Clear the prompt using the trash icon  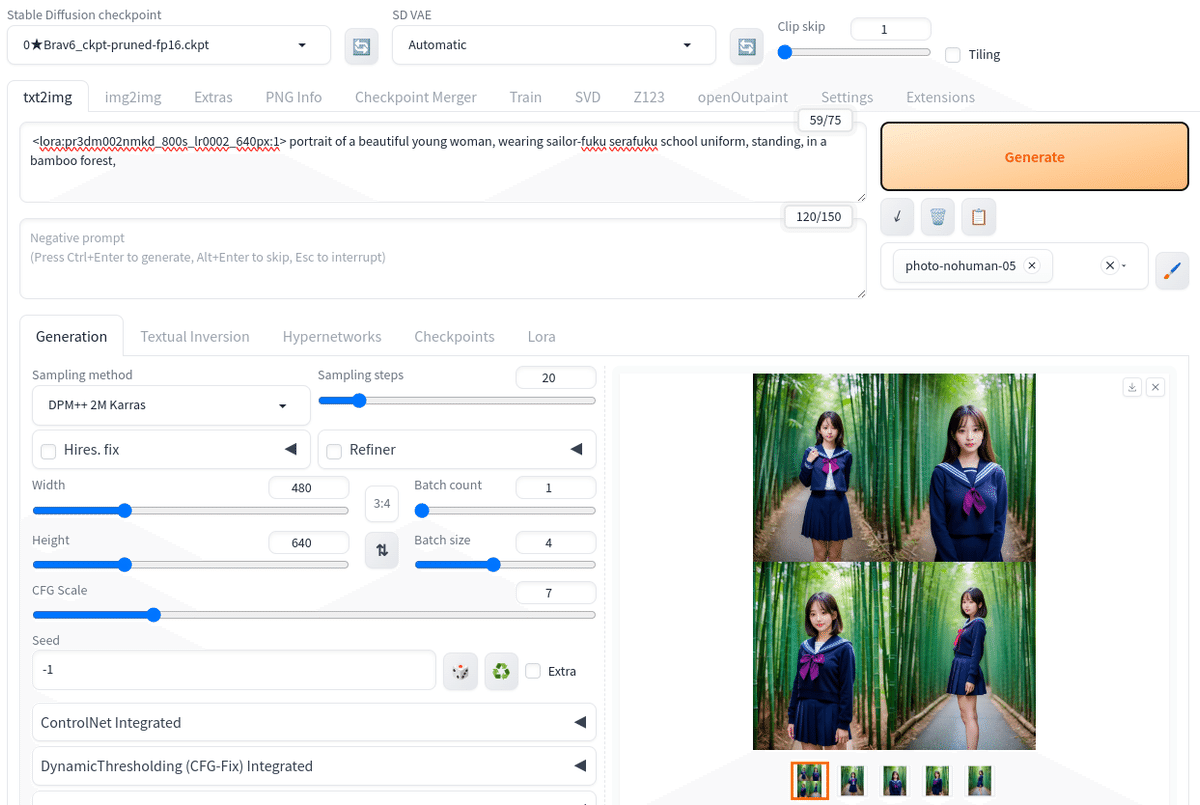[937, 216]
